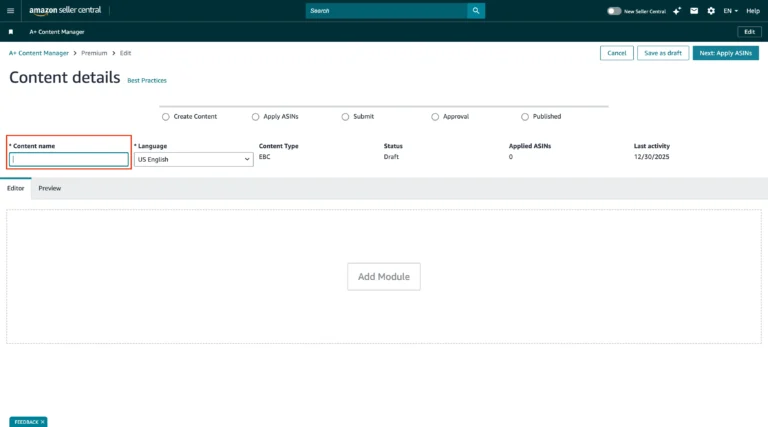Select the Apply ASINs step radio
The image size is (768, 427).
[256, 117]
